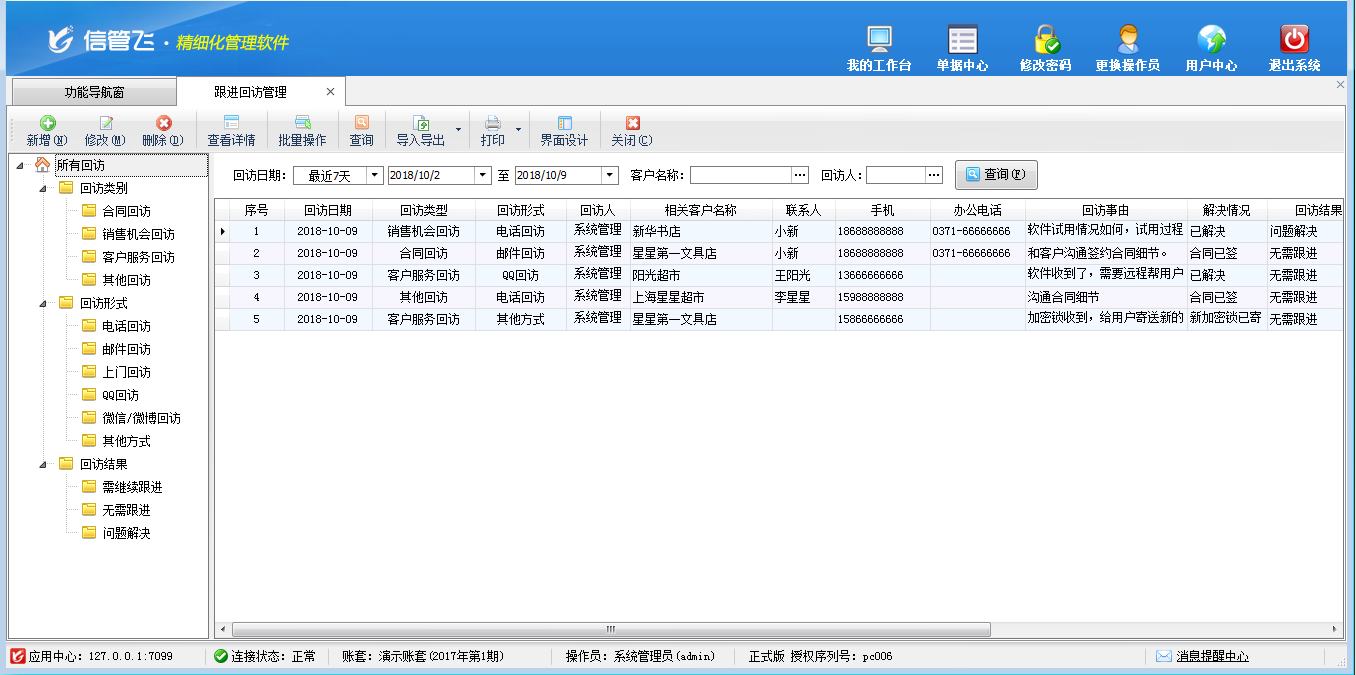This screenshot has height=675, width=1356.
Task: Open the 导入导出 dropdown arrow
Action: pos(459,130)
